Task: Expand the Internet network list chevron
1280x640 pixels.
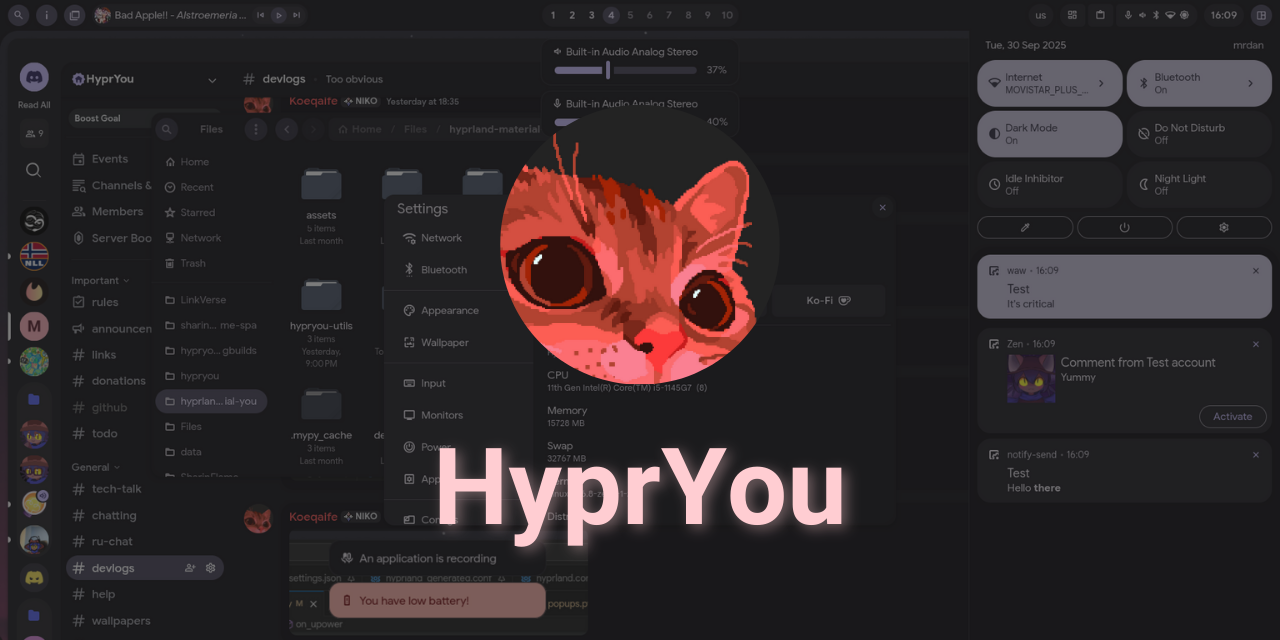Action: pyautogui.click(x=1101, y=83)
